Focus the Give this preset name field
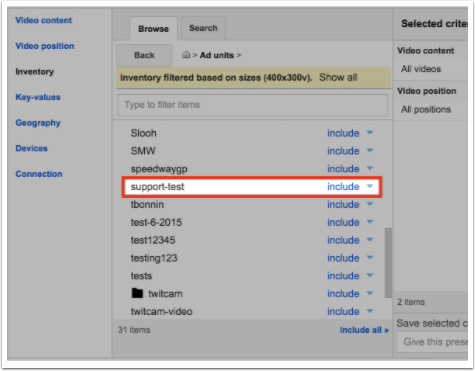The image size is (475, 371). (x=432, y=342)
